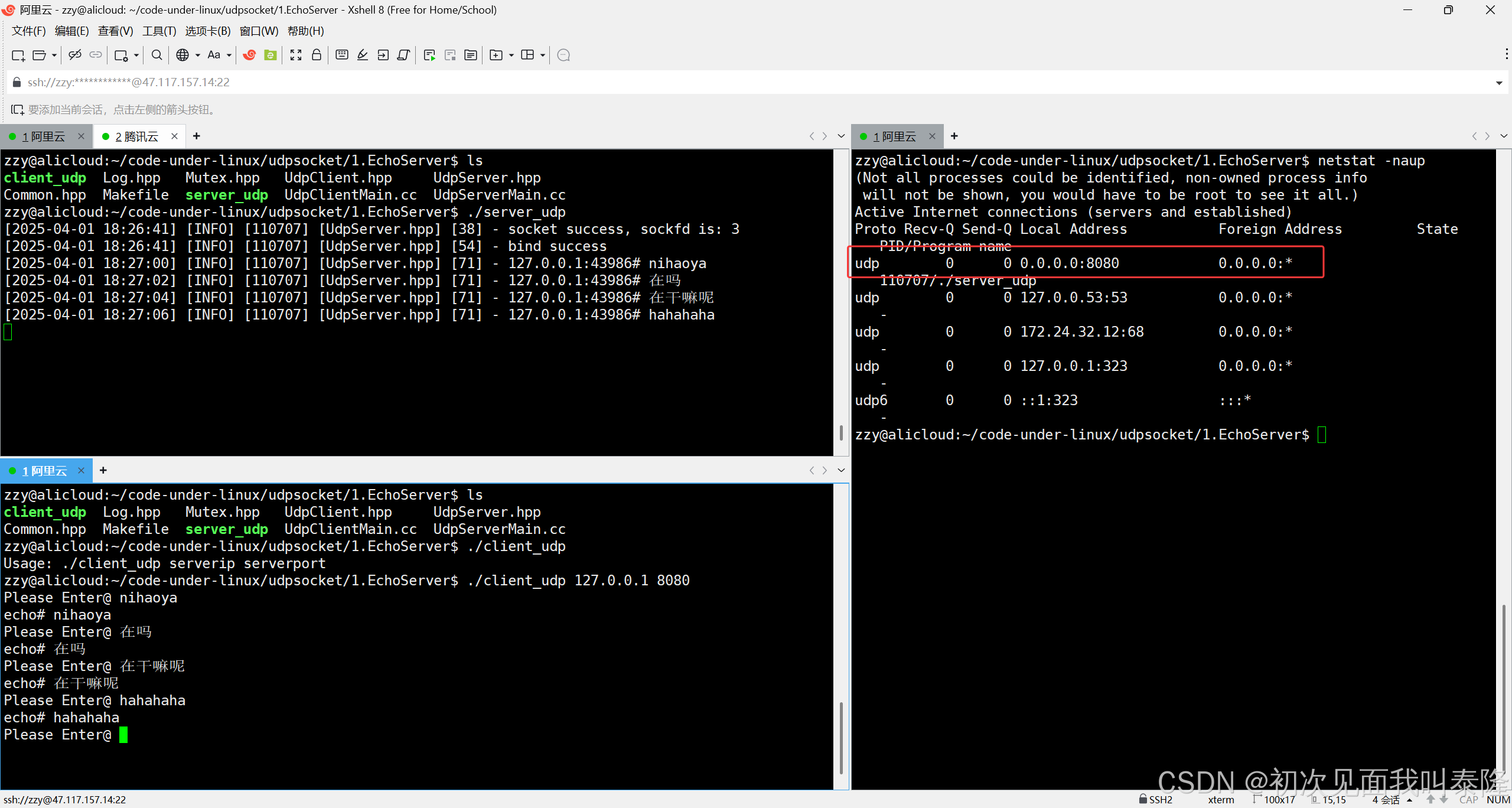Switch to the 2 腾讯云 tab
Viewport: 1512px width, 808px height.
coord(137,136)
